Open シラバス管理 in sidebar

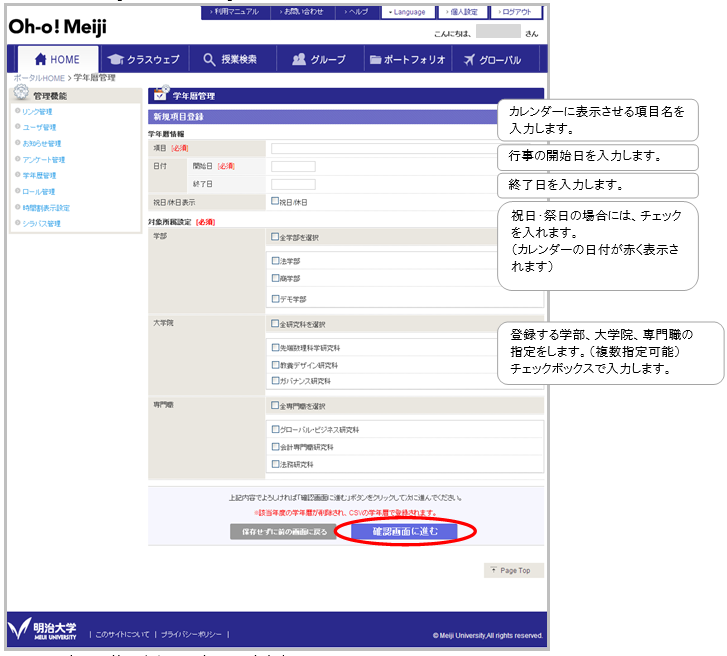pyautogui.click(x=42, y=224)
